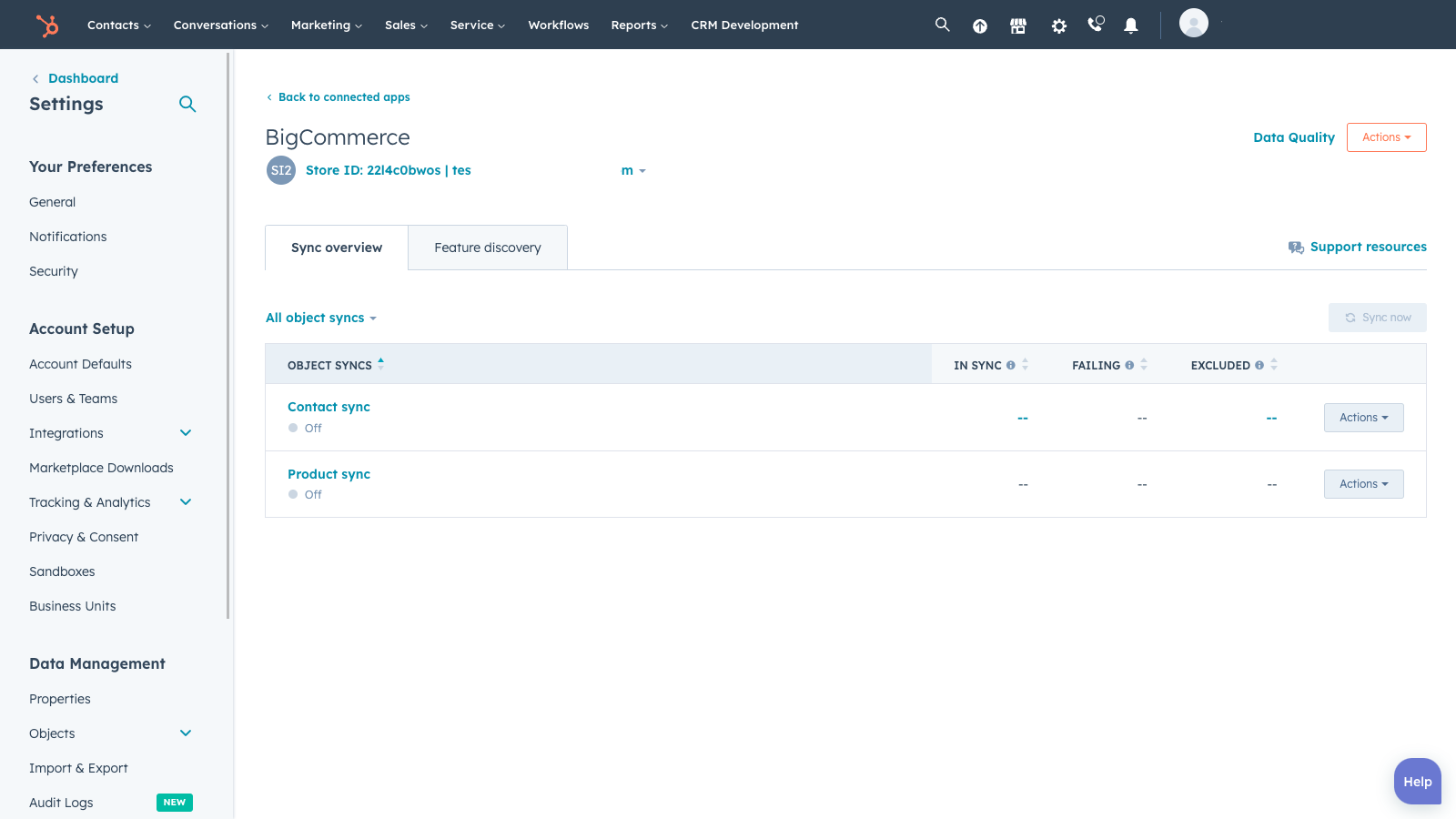Open the Marketing menu
The width and height of the screenshot is (1456, 819).
tap(327, 25)
